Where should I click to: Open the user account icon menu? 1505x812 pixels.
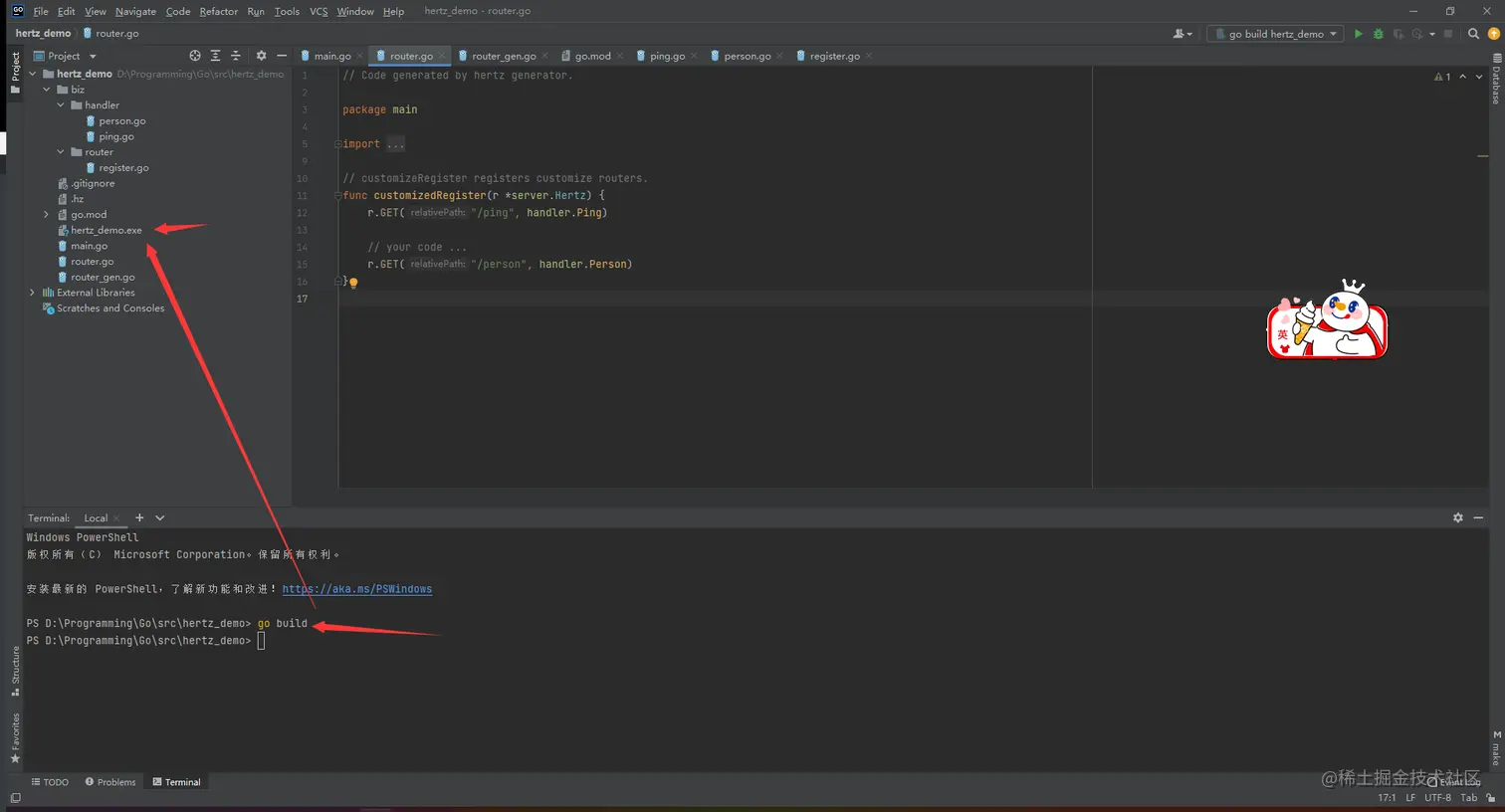[x=1182, y=34]
